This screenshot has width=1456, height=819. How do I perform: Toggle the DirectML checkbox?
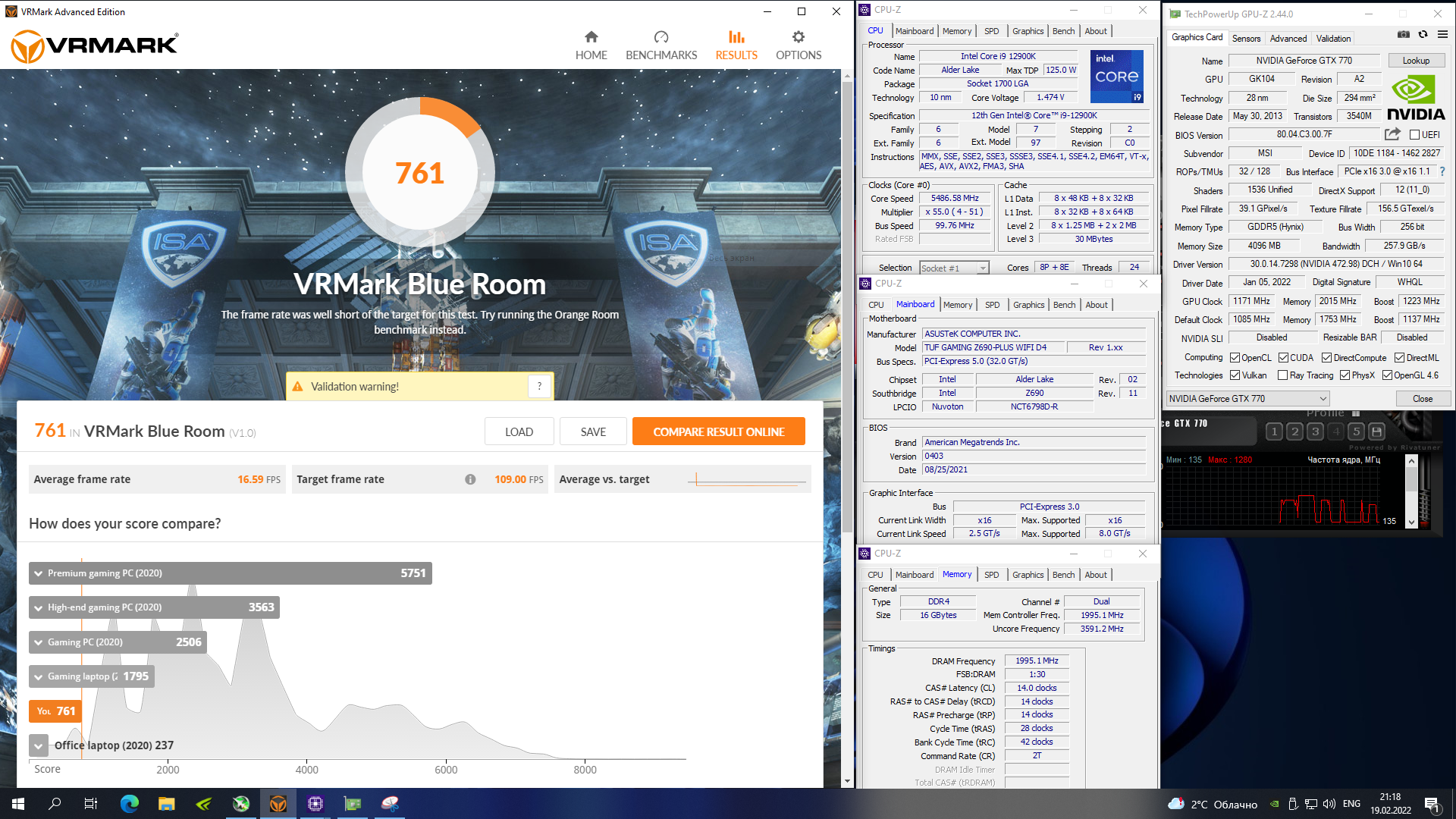coord(1399,358)
